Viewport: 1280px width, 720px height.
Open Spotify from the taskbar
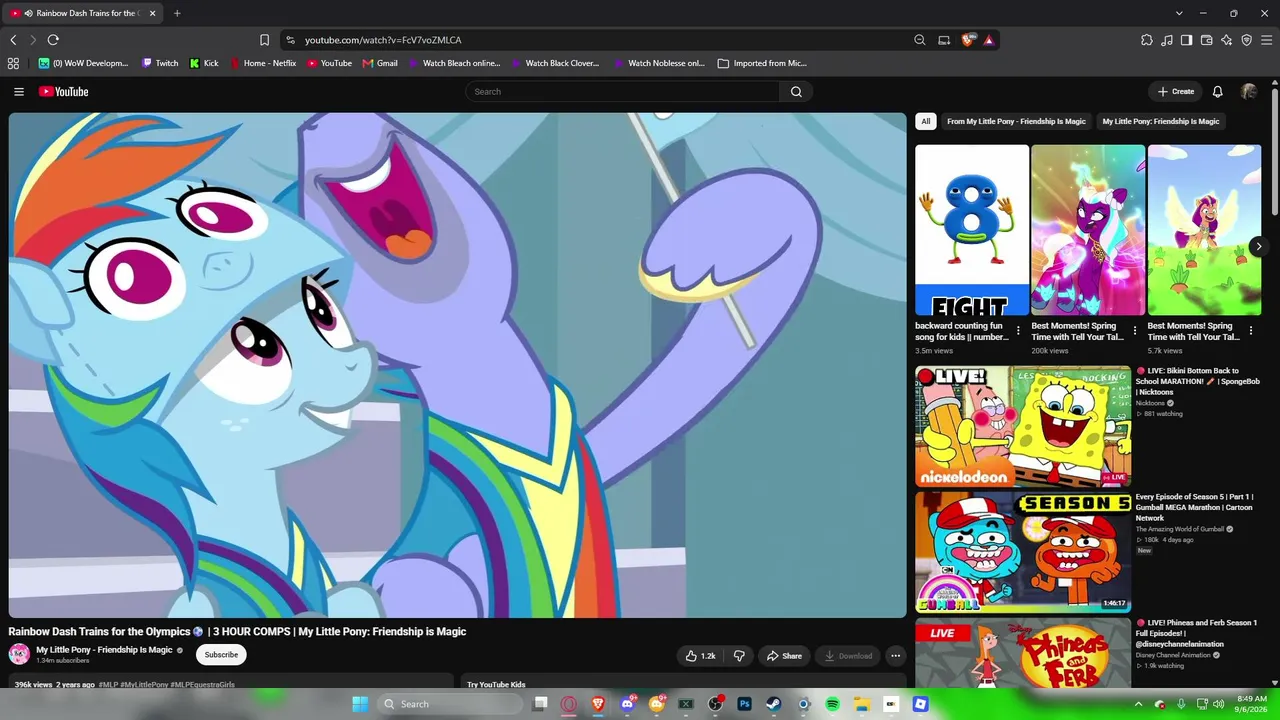[x=832, y=704]
